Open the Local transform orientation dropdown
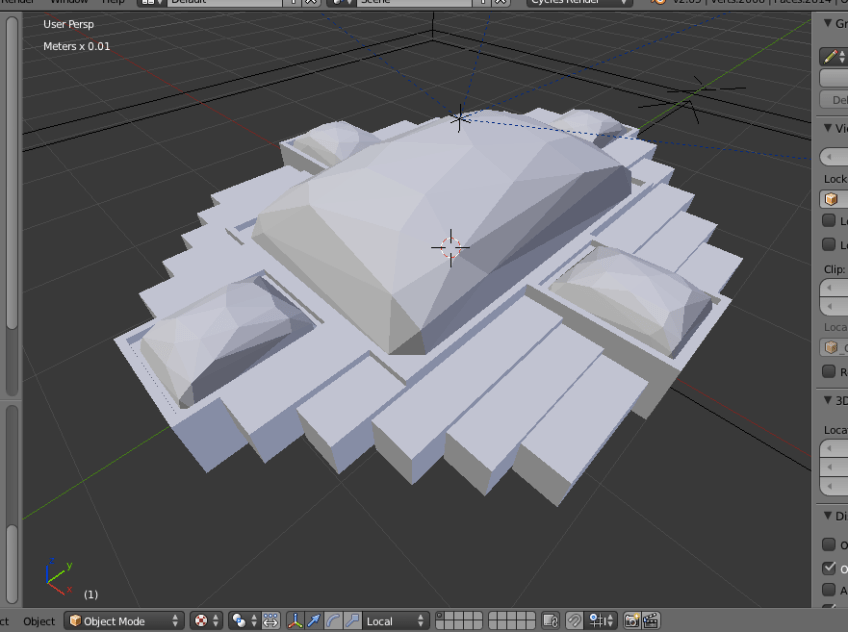The height and width of the screenshot is (632, 848). click(x=396, y=621)
